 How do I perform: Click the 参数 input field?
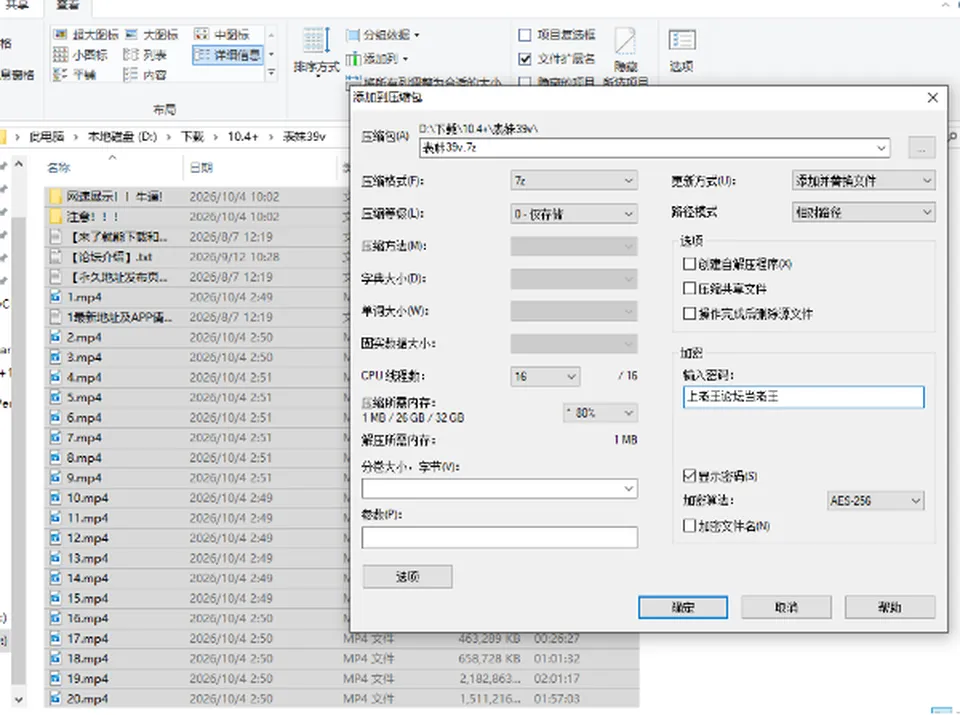[500, 537]
